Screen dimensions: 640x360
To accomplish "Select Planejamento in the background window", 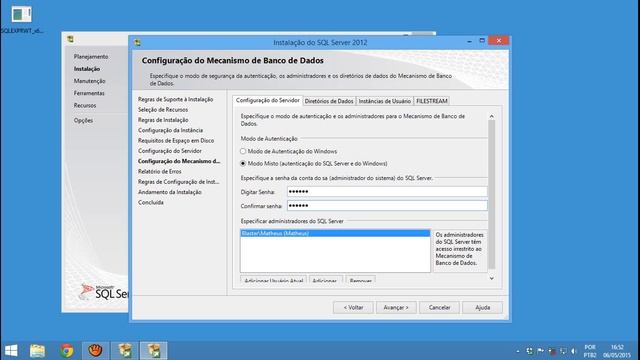I will (91, 57).
